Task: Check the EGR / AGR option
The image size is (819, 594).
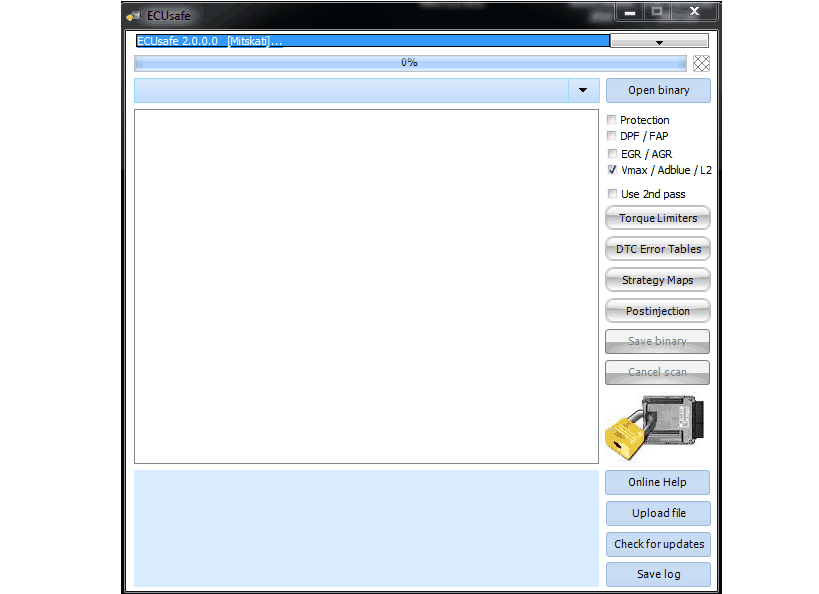Action: [612, 154]
